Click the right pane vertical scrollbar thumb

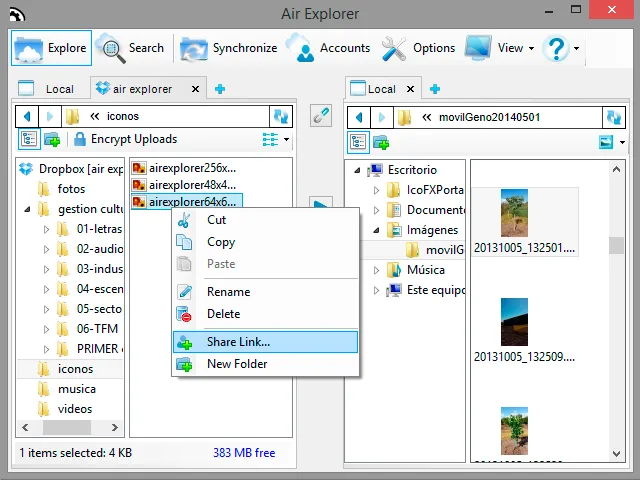click(616, 246)
